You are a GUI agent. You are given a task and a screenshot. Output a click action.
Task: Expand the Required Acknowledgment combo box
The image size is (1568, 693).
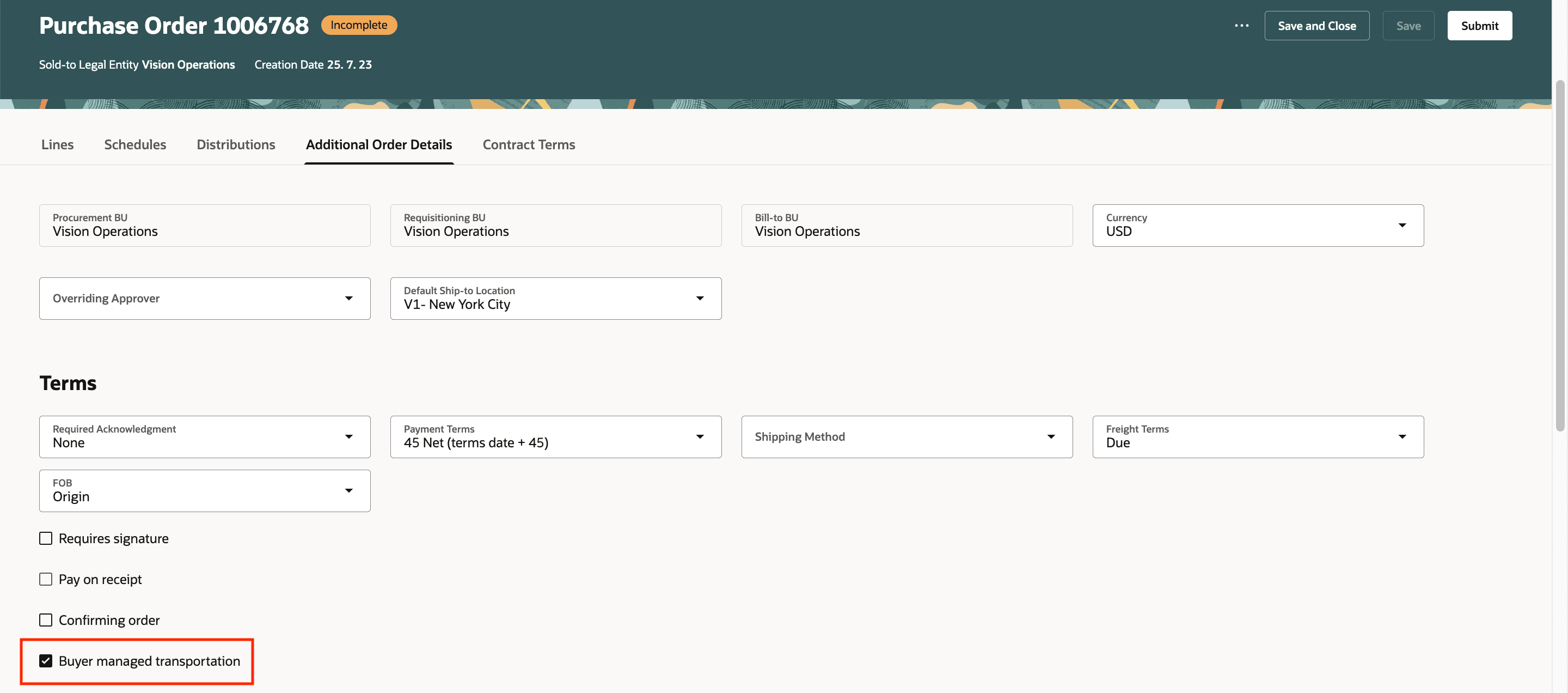(x=349, y=436)
